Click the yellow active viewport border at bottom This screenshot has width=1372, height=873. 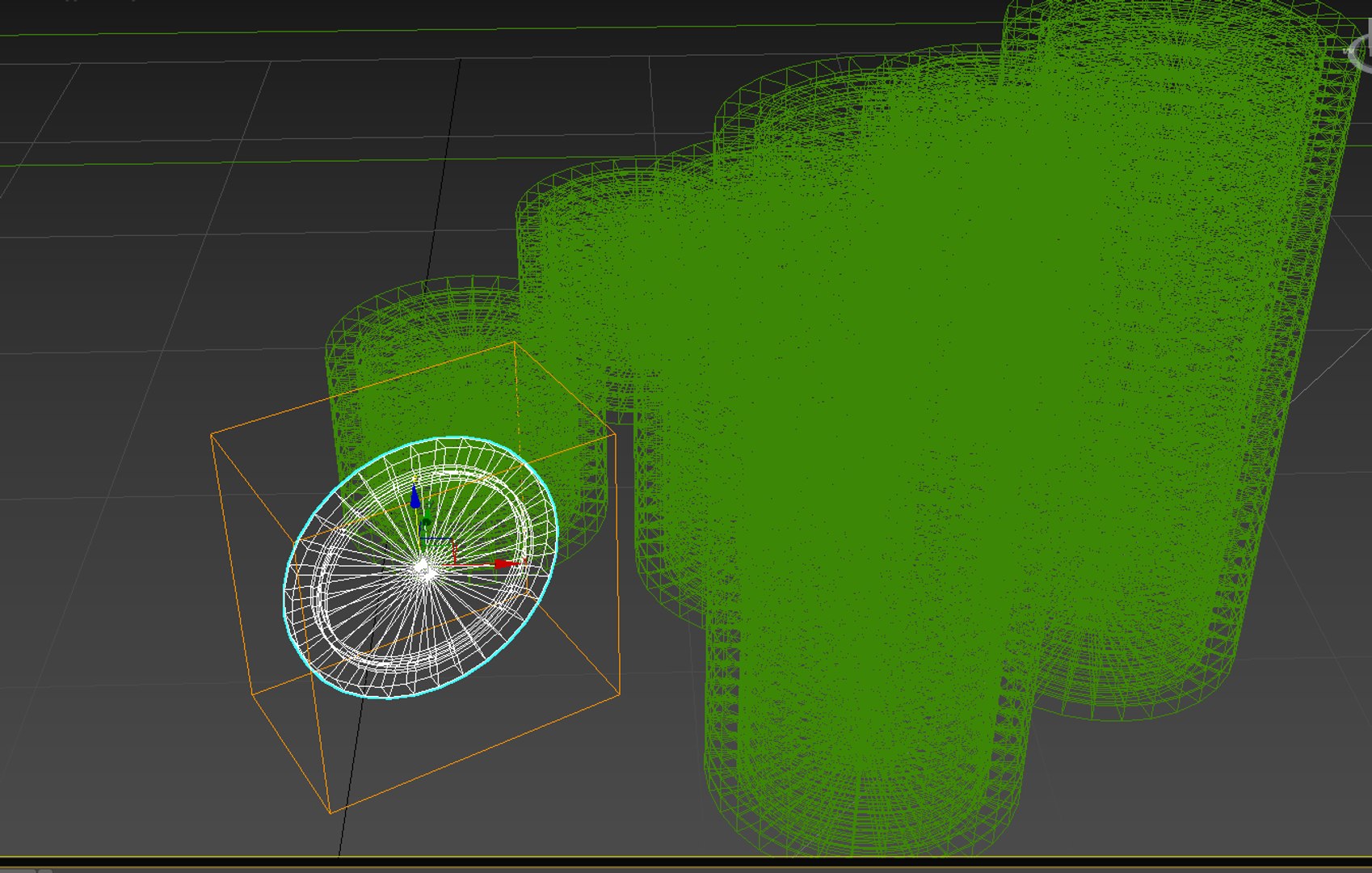click(x=686, y=857)
